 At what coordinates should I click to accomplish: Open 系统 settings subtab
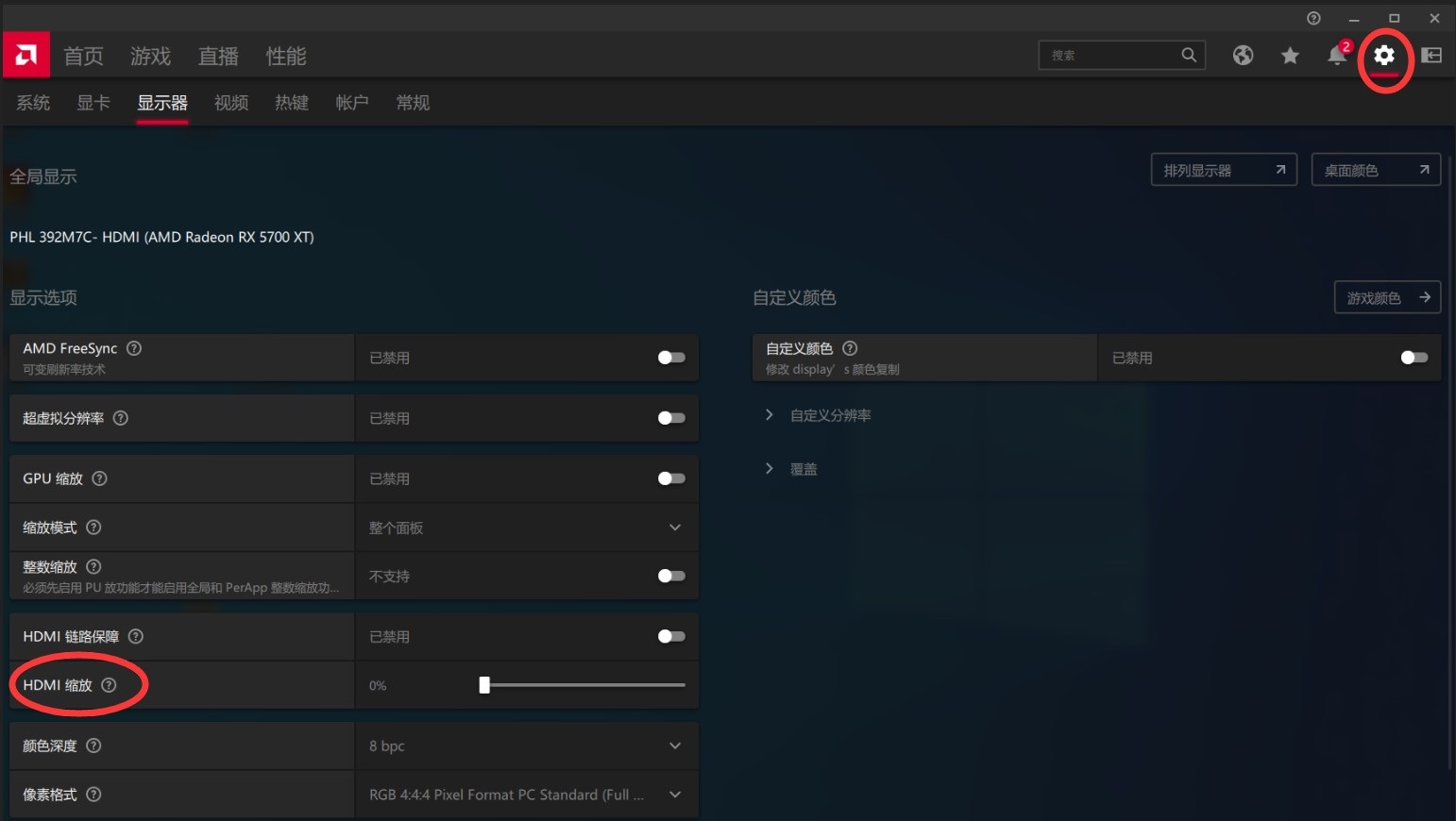[33, 103]
